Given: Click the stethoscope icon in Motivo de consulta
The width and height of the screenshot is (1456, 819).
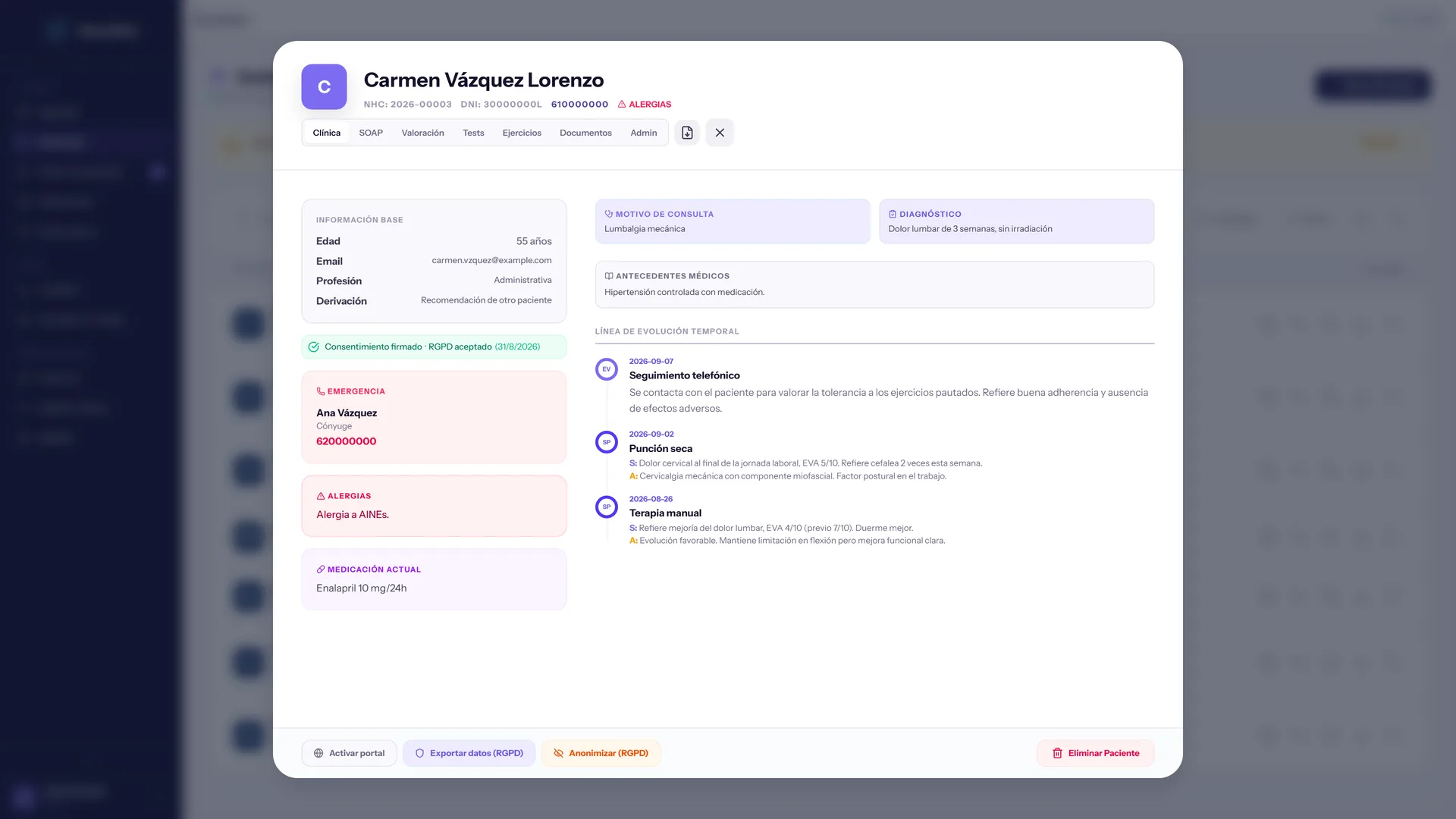Looking at the screenshot, I should (609, 214).
